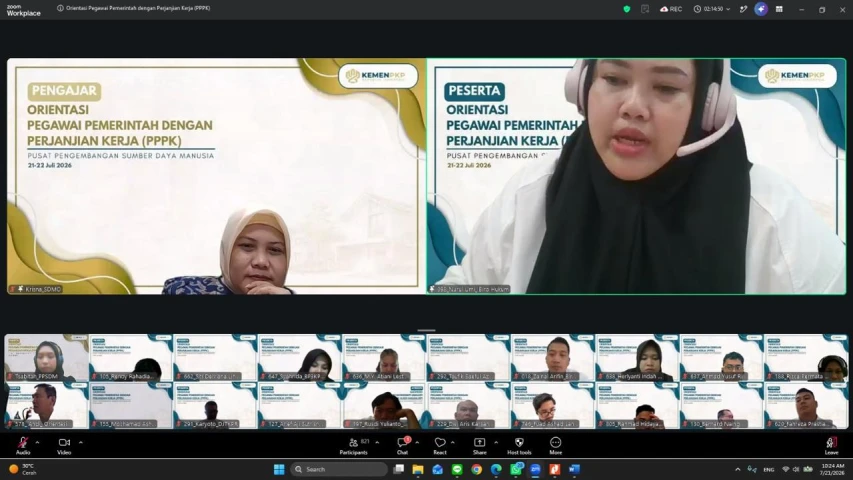Viewport: 853px width, 480px height.
Task: Click the REC cloud recording indicator
Action: 671,9
